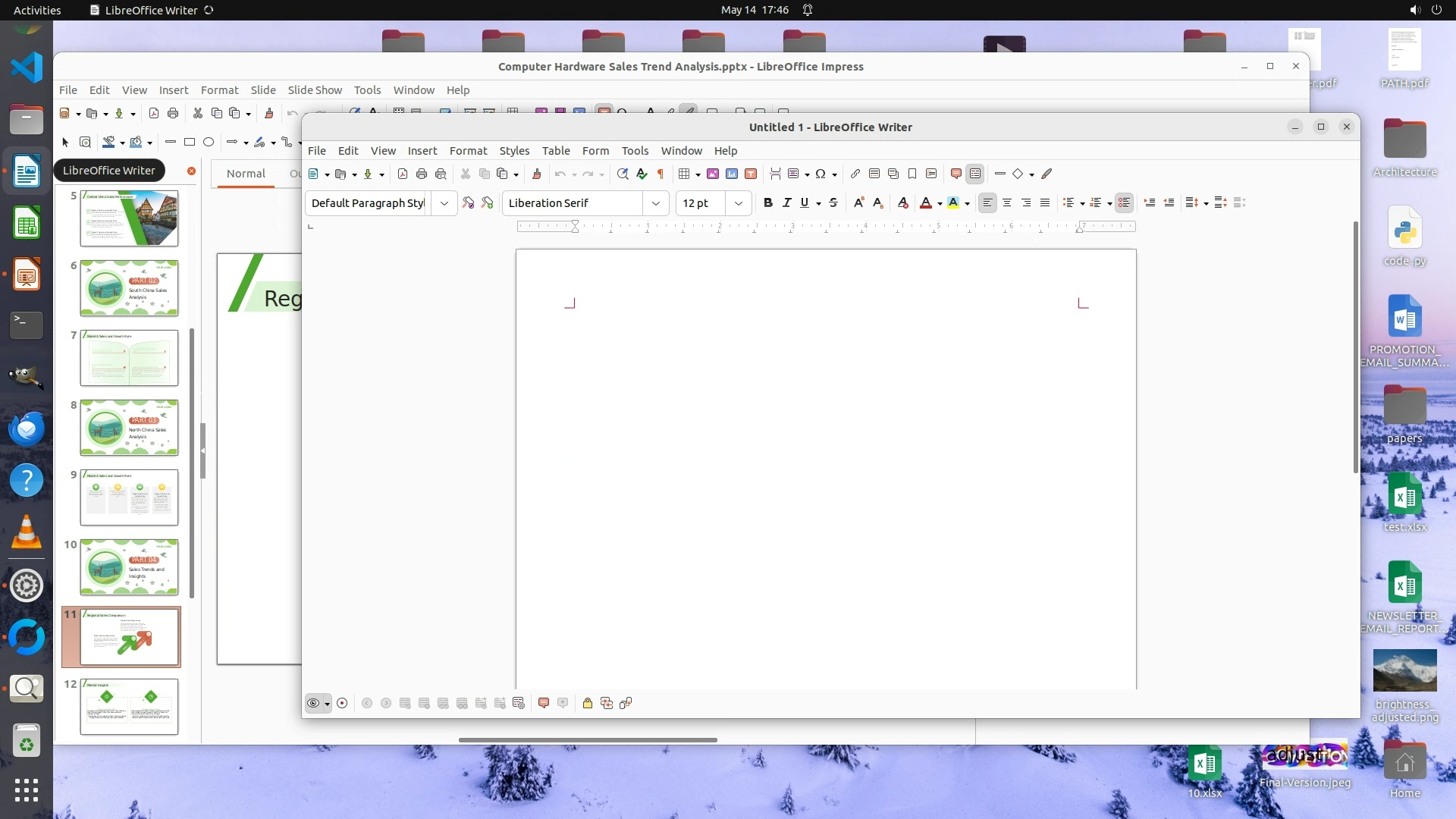The image size is (1456, 819).
Task: Open Thunderbird from the Ubuntu dock
Action: 27,430
